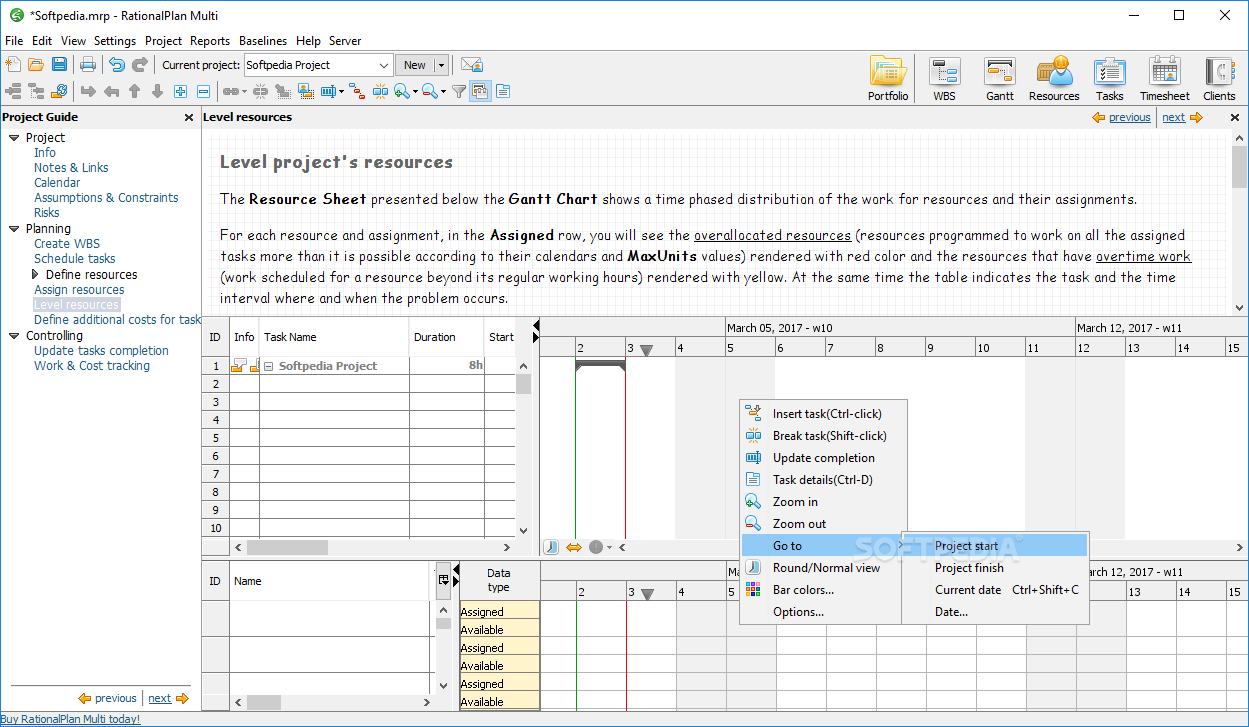The width and height of the screenshot is (1249, 727).
Task: Open the Baselines menu
Action: point(263,41)
